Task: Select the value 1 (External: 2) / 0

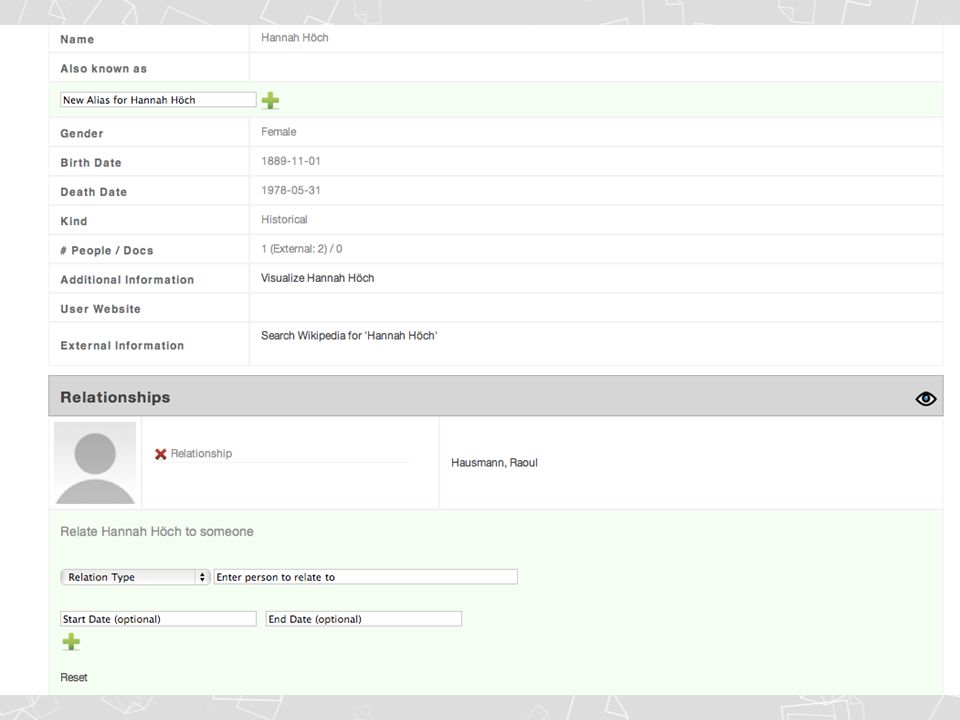Action: pyautogui.click(x=302, y=249)
